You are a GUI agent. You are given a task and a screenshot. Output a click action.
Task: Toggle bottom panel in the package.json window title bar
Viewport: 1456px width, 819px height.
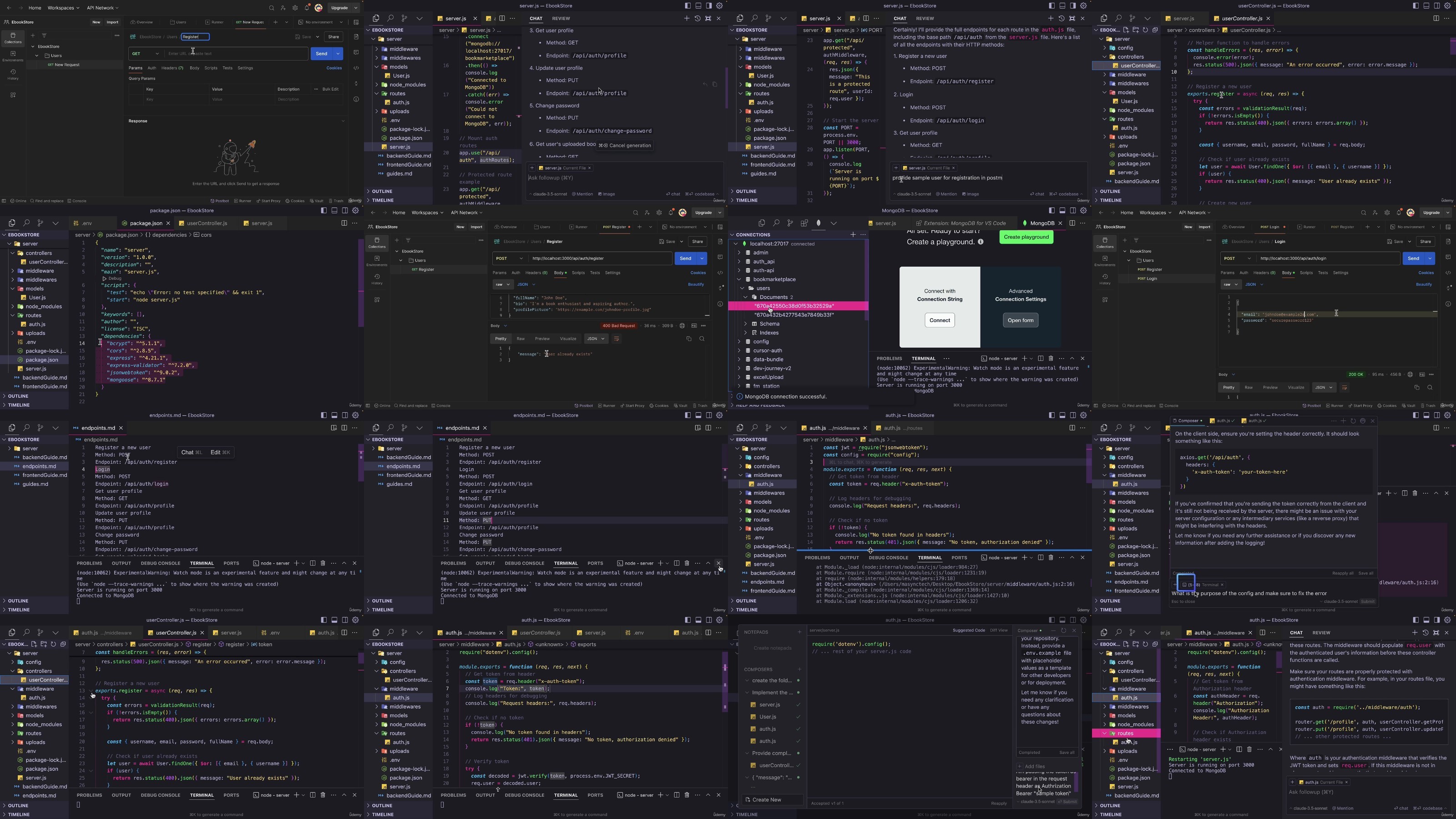click(334, 210)
